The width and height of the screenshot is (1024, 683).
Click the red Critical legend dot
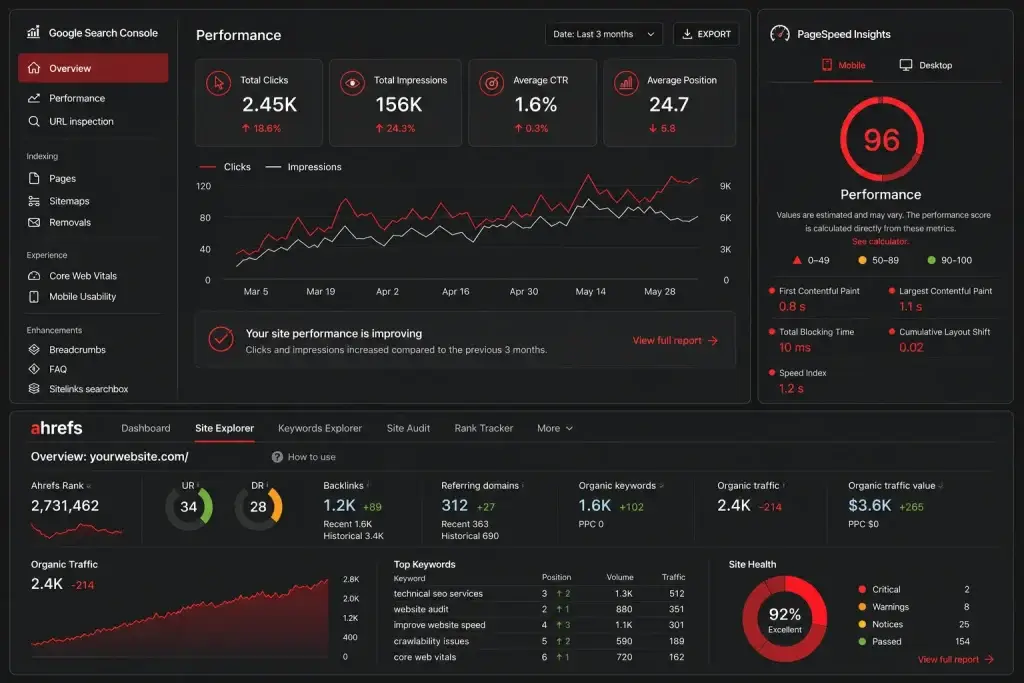(862, 589)
